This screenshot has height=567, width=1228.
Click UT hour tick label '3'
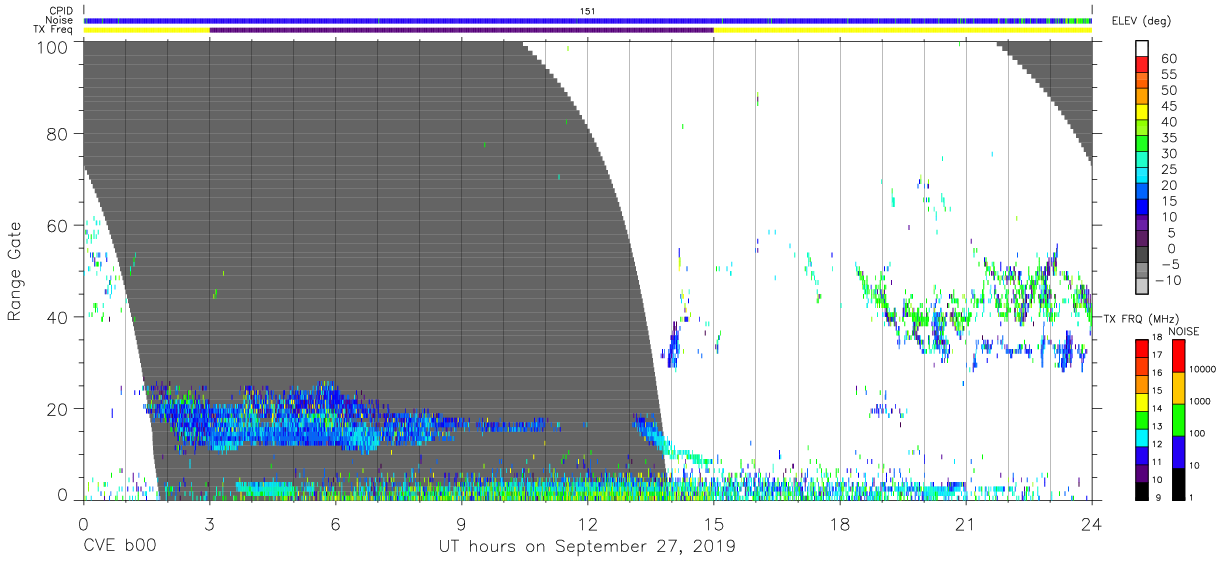pyautogui.click(x=209, y=524)
